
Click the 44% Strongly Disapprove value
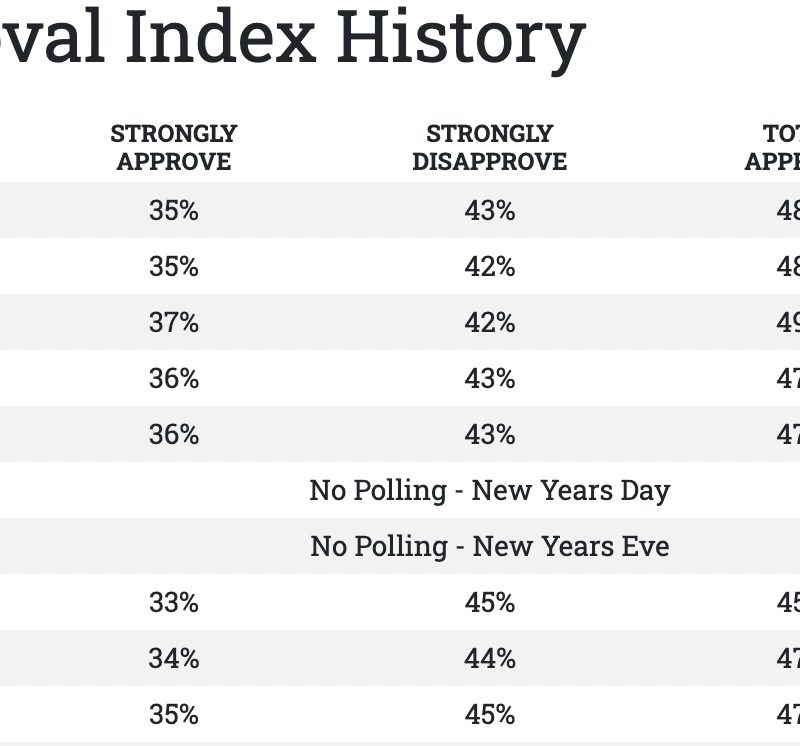click(489, 659)
